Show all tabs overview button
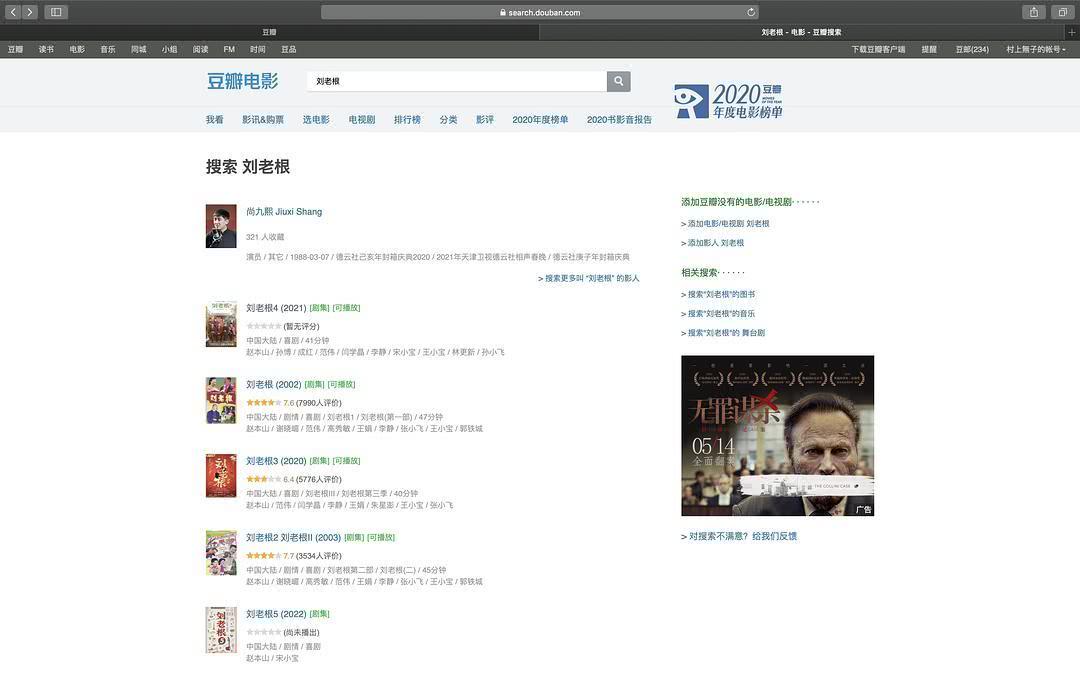This screenshot has height=675, width=1080. pos(1063,12)
